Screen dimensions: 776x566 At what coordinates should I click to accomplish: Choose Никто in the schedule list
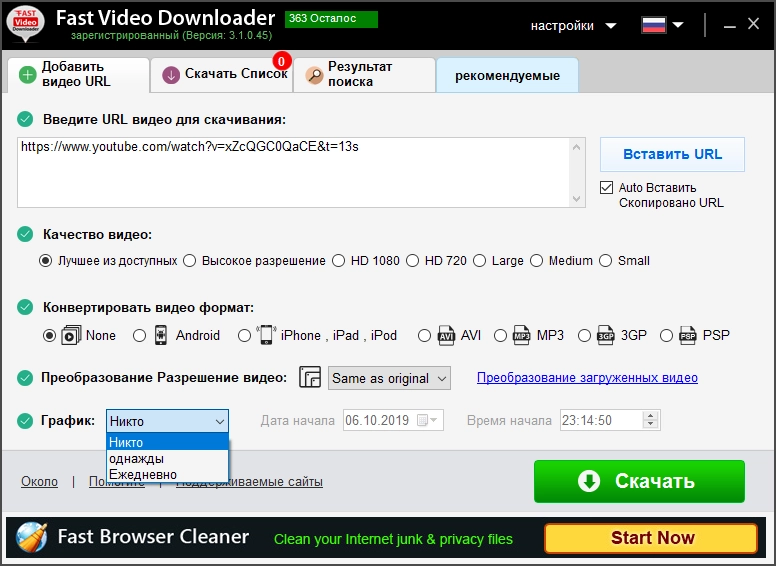167,442
